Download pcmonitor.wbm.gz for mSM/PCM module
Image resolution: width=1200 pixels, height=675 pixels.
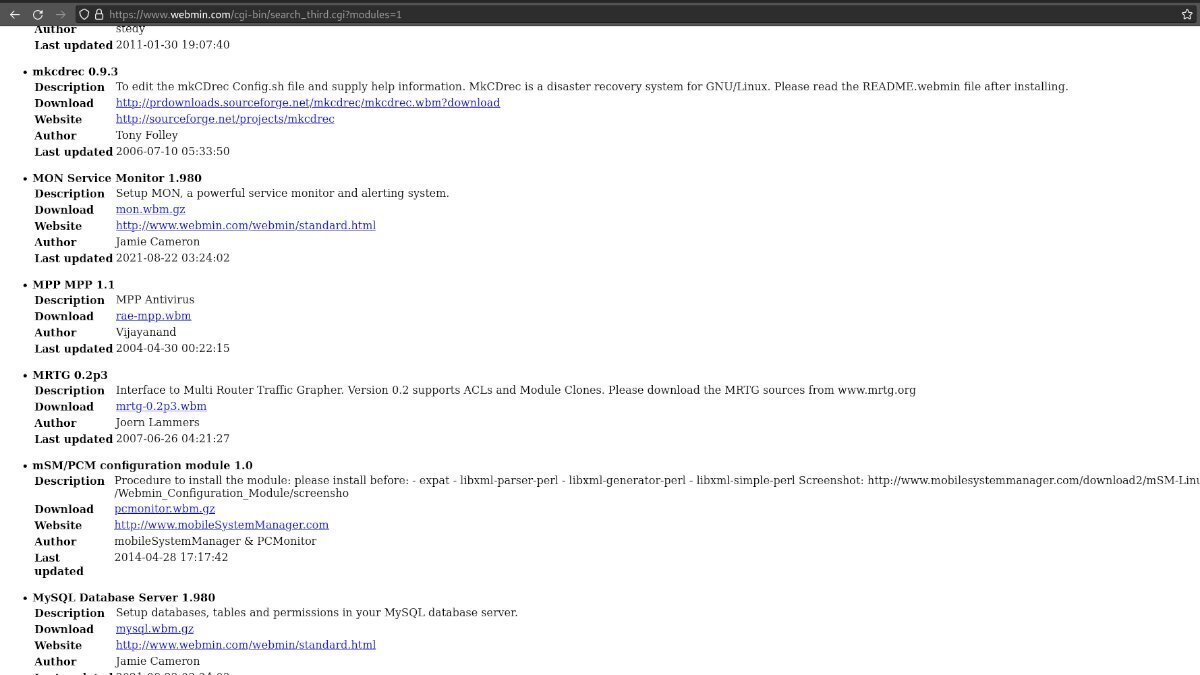tap(164, 508)
